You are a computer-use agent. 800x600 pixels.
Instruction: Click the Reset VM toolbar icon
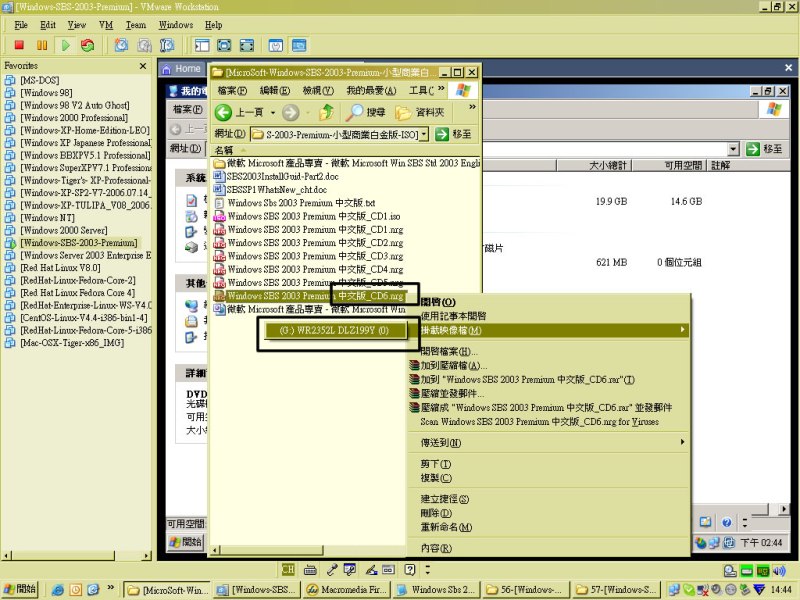(88, 45)
